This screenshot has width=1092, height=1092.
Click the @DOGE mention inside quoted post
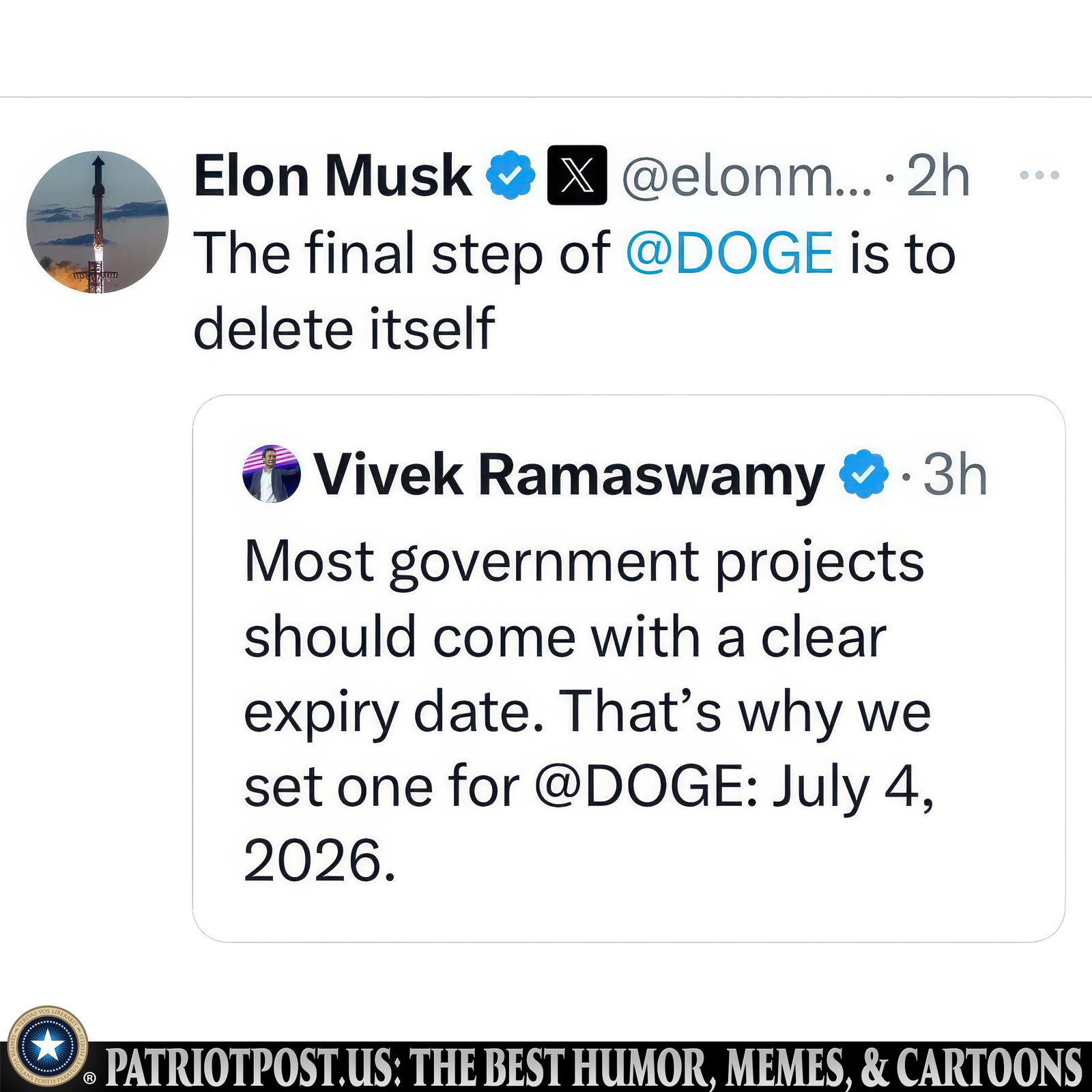pyautogui.click(x=645, y=786)
